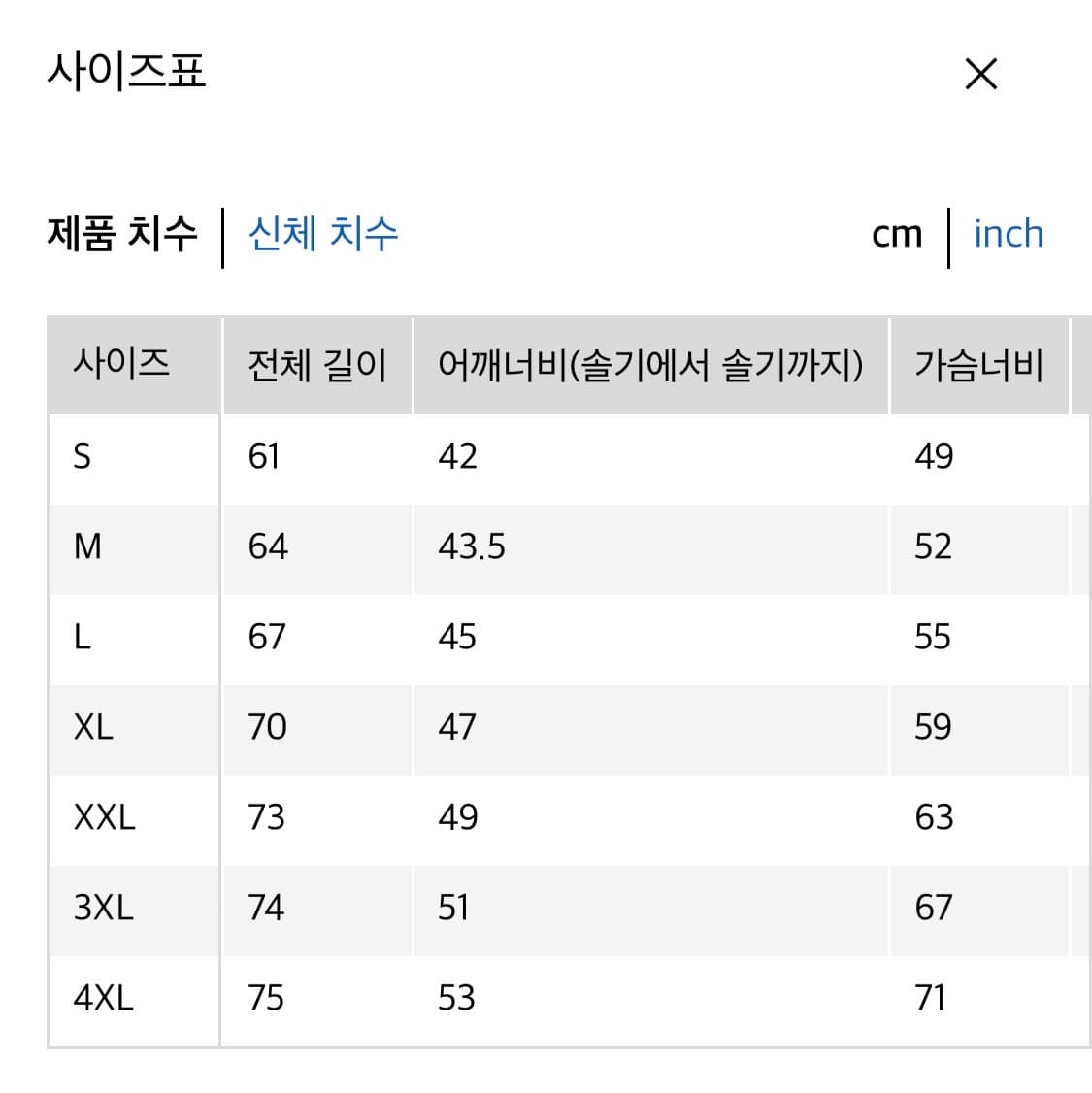This screenshot has height=1093, width=1092.
Task: Switch measurements to cm units
Action: [896, 234]
